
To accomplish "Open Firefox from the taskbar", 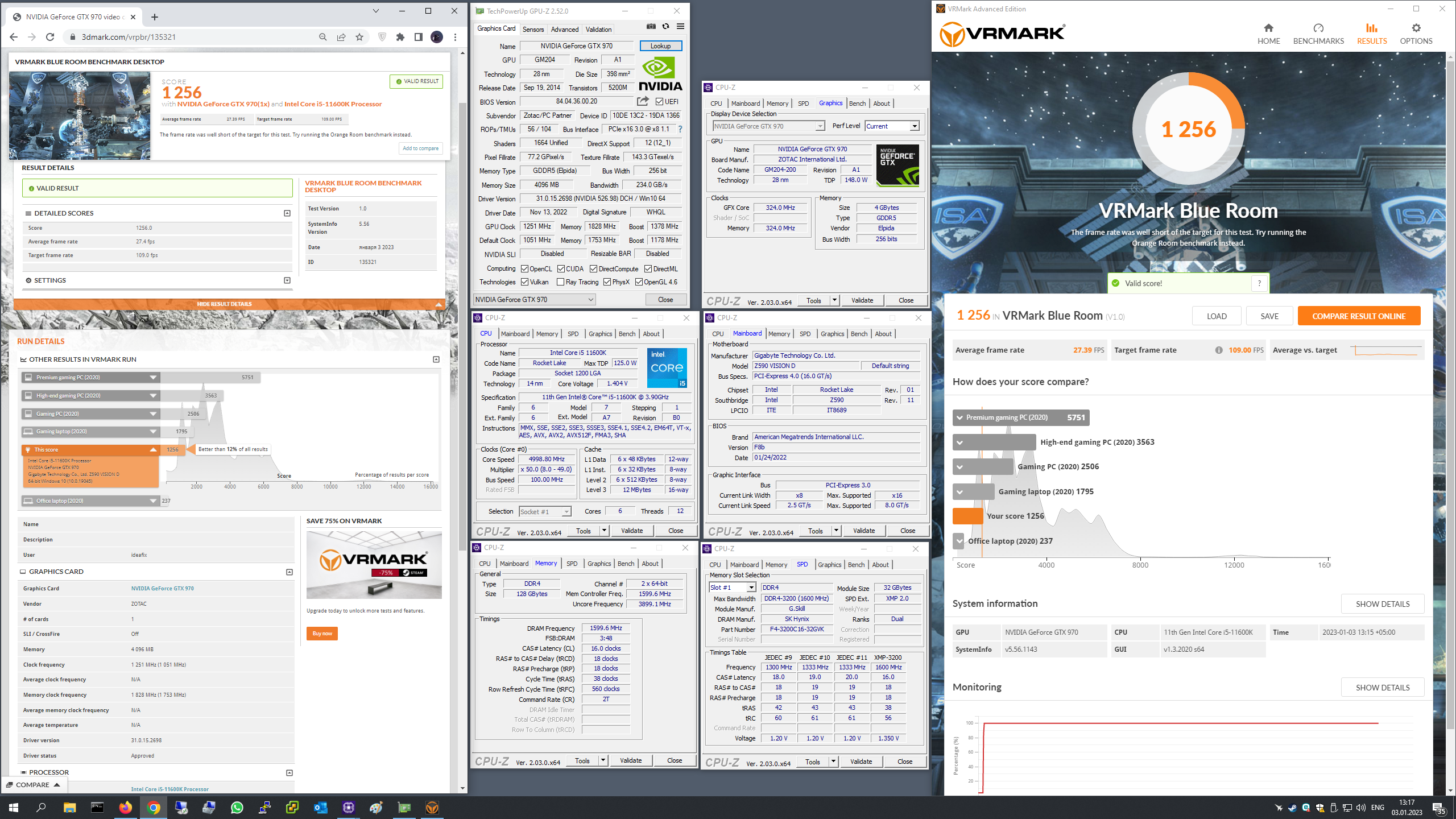I will [x=125, y=808].
